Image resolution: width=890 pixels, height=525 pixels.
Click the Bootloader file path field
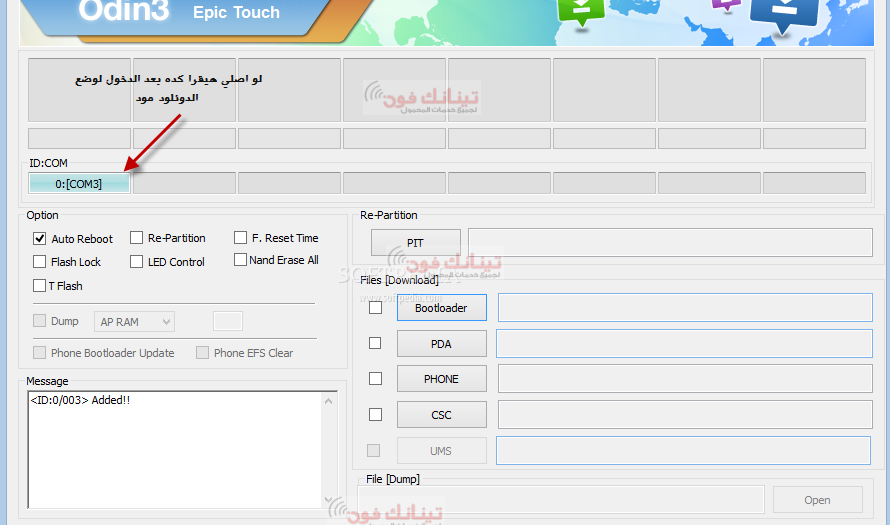point(685,308)
